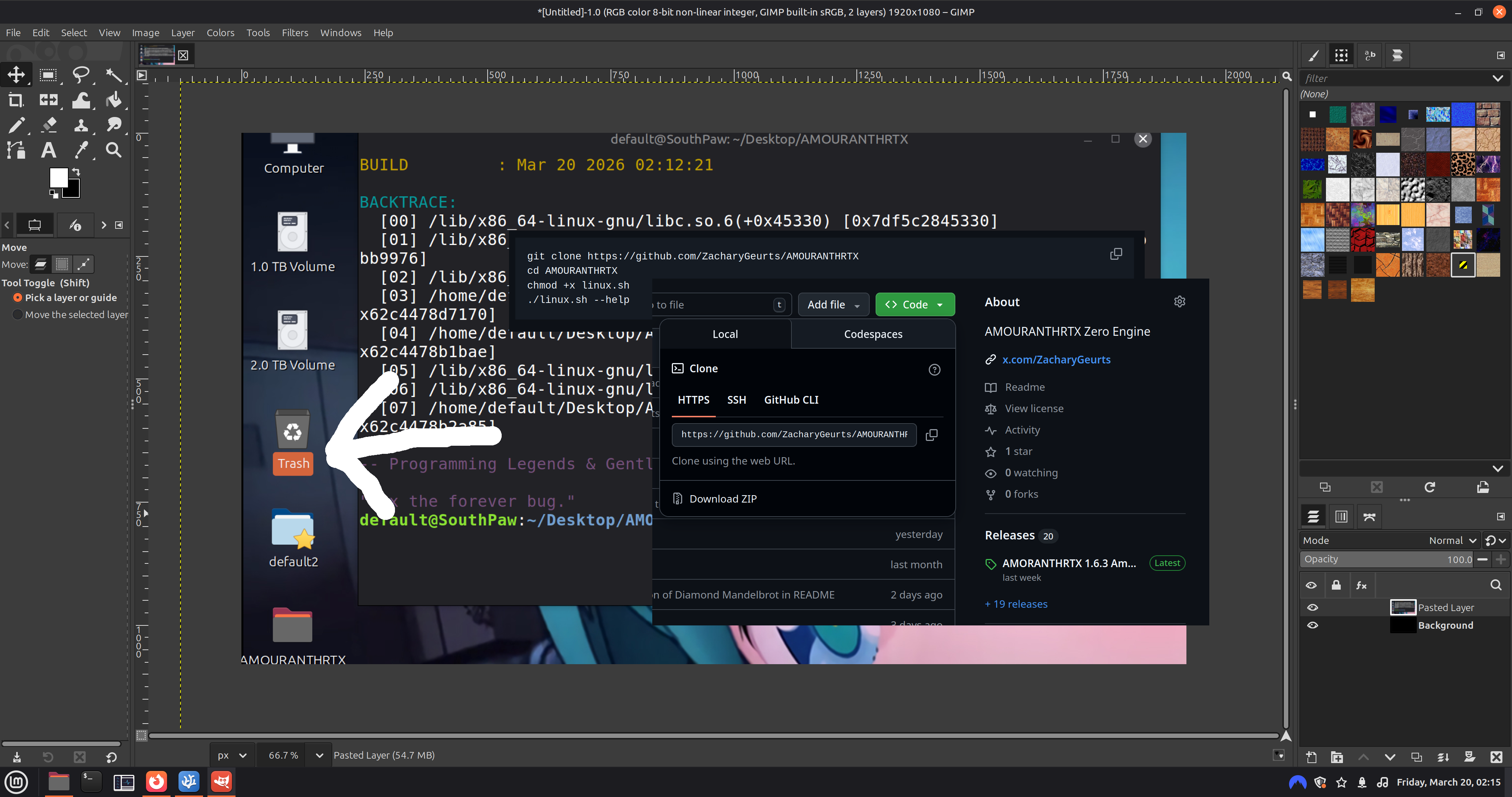Lower the layer in the stack

pyautogui.click(x=1390, y=757)
